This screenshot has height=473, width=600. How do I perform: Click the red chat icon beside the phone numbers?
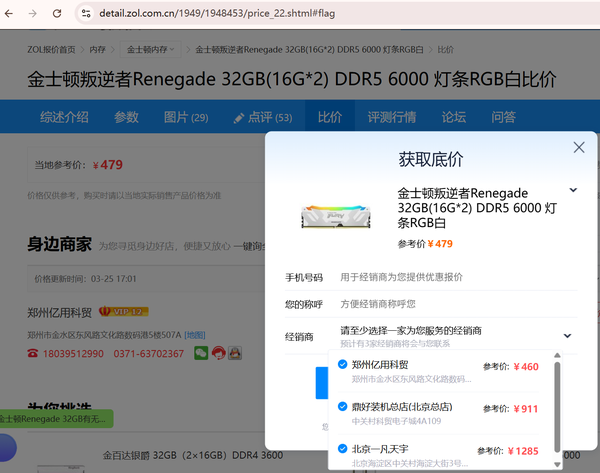(x=218, y=353)
